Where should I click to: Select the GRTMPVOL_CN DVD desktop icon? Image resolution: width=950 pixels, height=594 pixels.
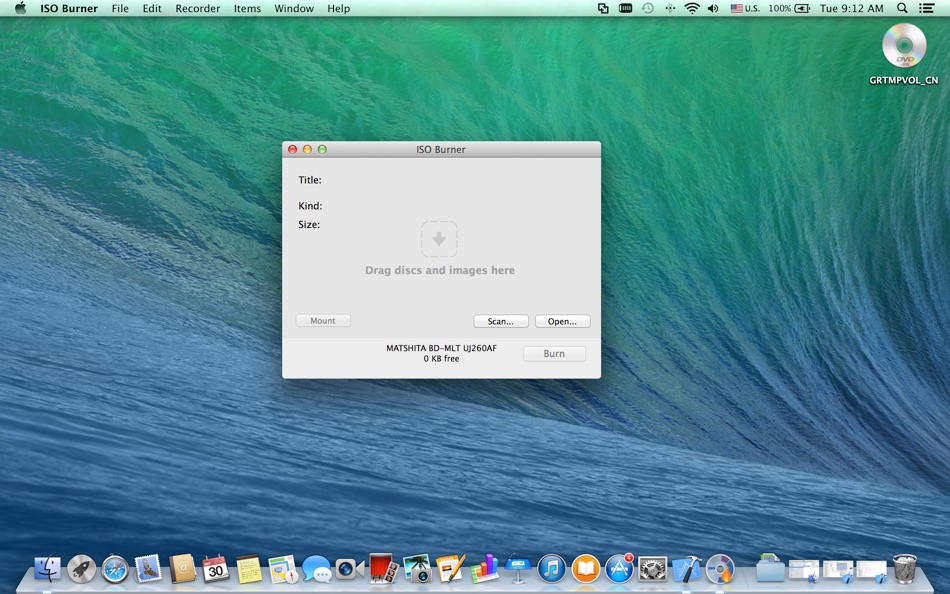pos(904,53)
